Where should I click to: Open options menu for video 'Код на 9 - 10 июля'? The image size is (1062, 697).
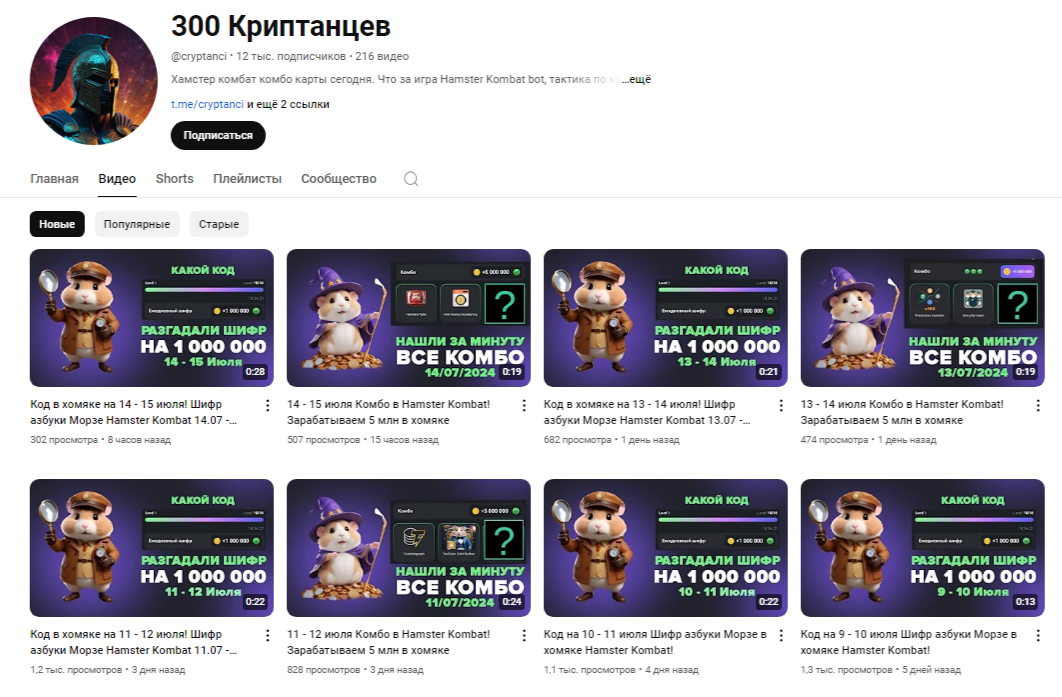tap(1038, 635)
